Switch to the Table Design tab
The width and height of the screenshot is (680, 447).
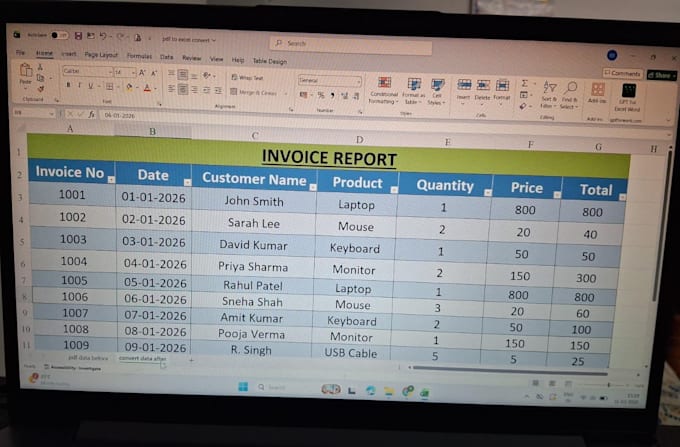(x=270, y=61)
